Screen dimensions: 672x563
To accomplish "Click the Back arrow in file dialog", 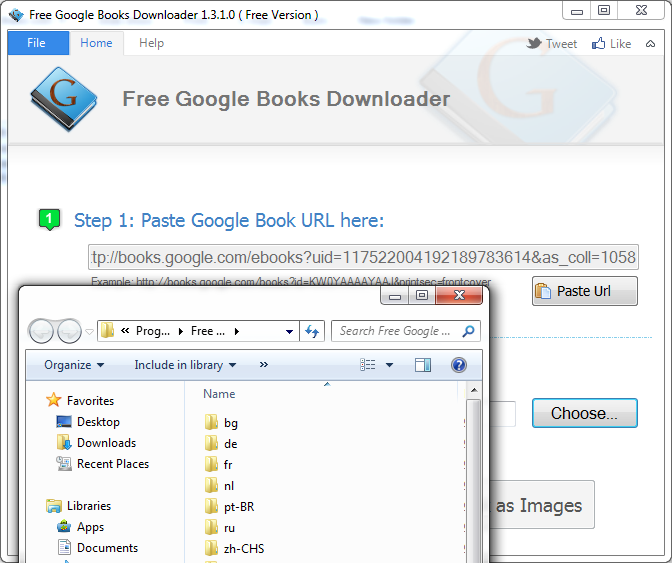I will [41, 331].
